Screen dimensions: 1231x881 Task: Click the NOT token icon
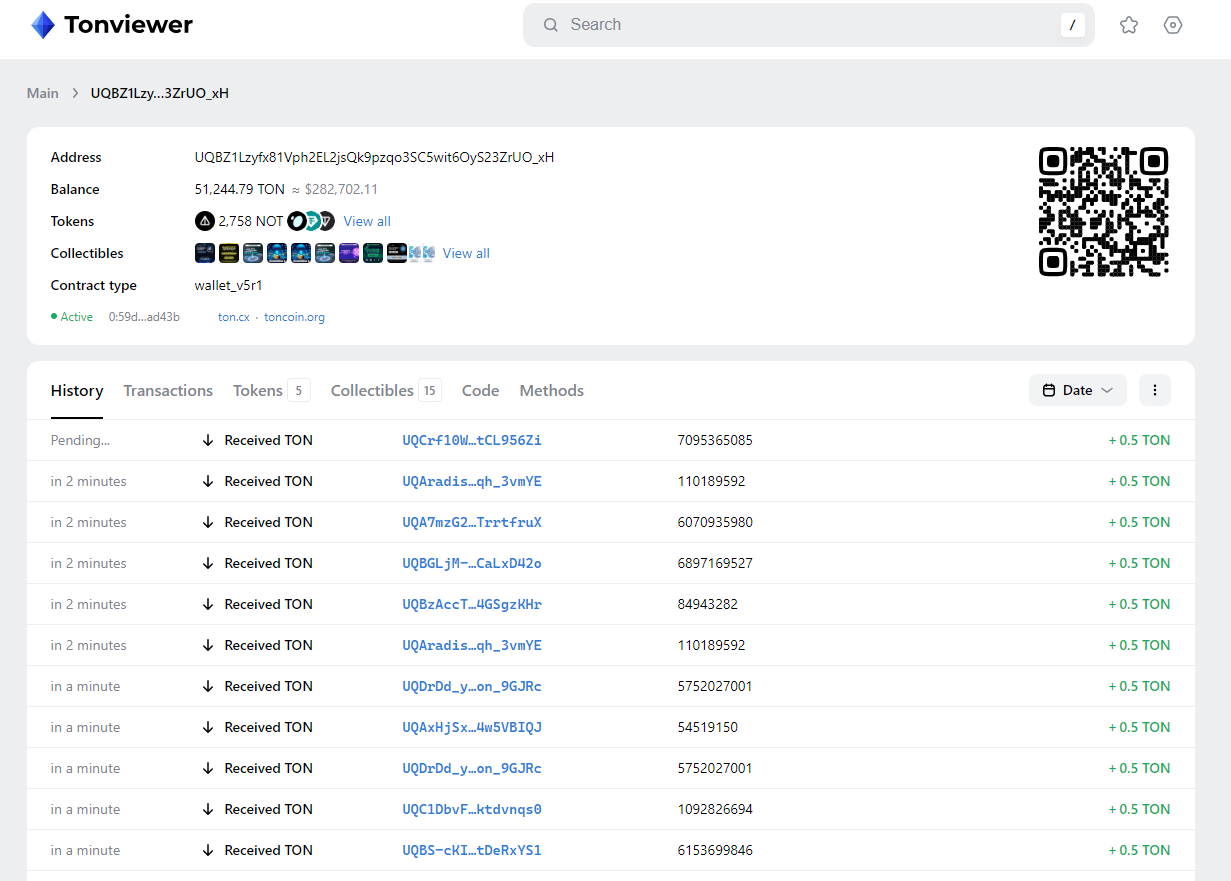tap(204, 221)
